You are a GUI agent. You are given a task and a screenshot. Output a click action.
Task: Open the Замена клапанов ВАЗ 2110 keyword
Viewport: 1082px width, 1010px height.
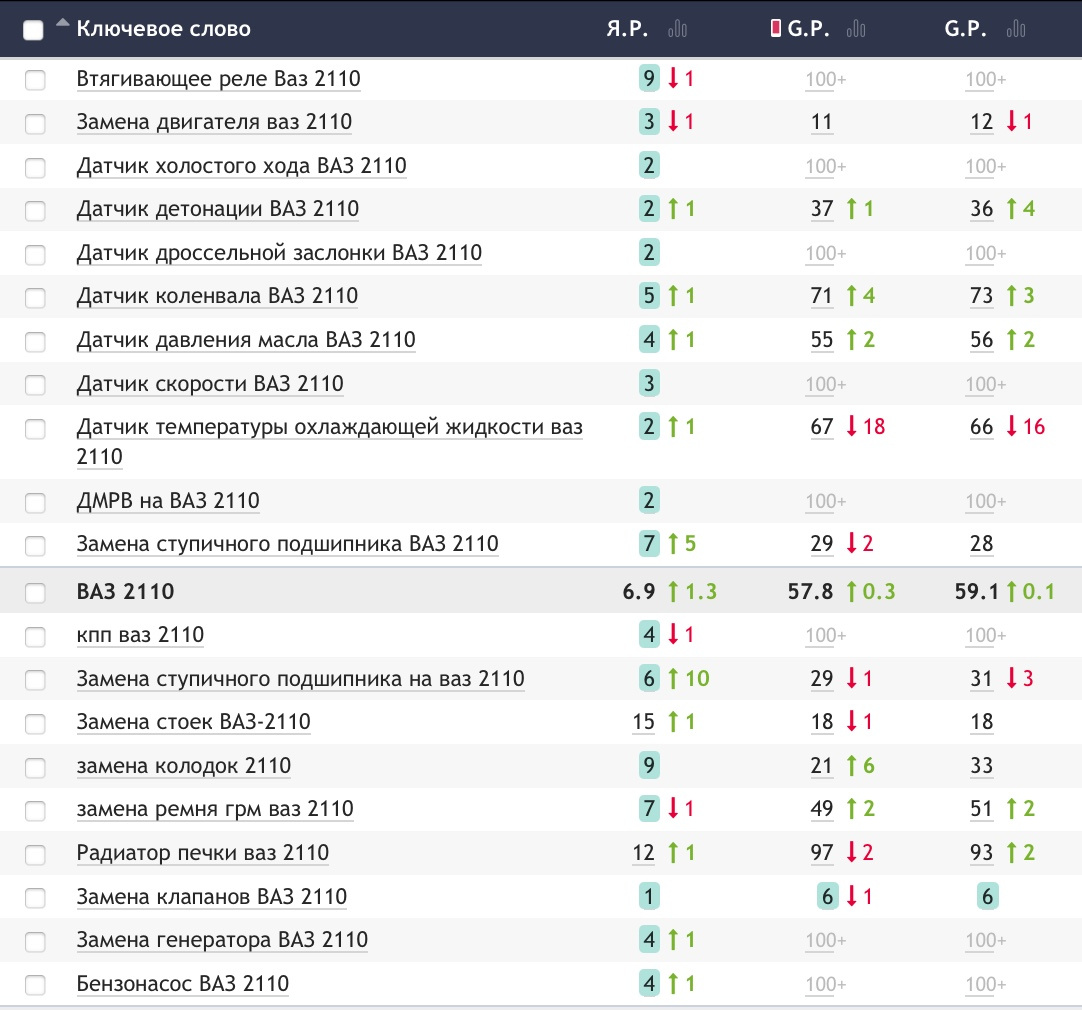point(211,897)
